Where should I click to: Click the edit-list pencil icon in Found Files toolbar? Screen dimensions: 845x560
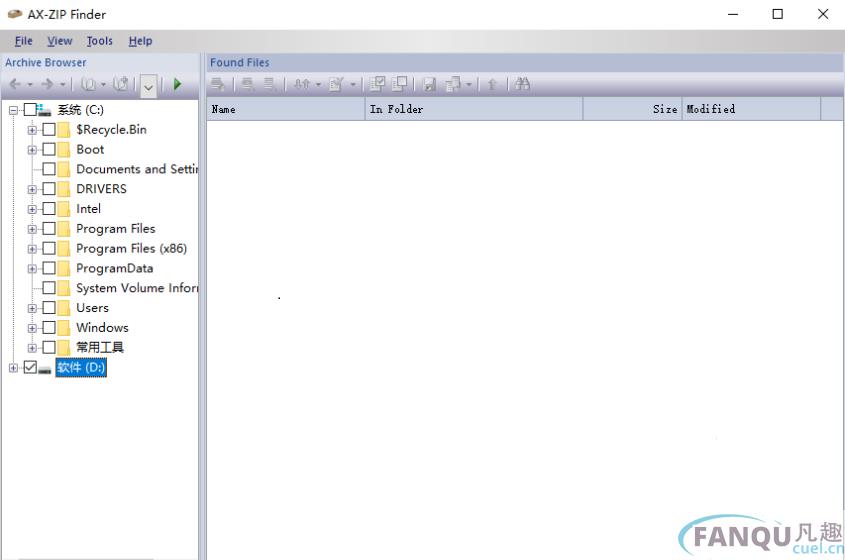[x=336, y=84]
